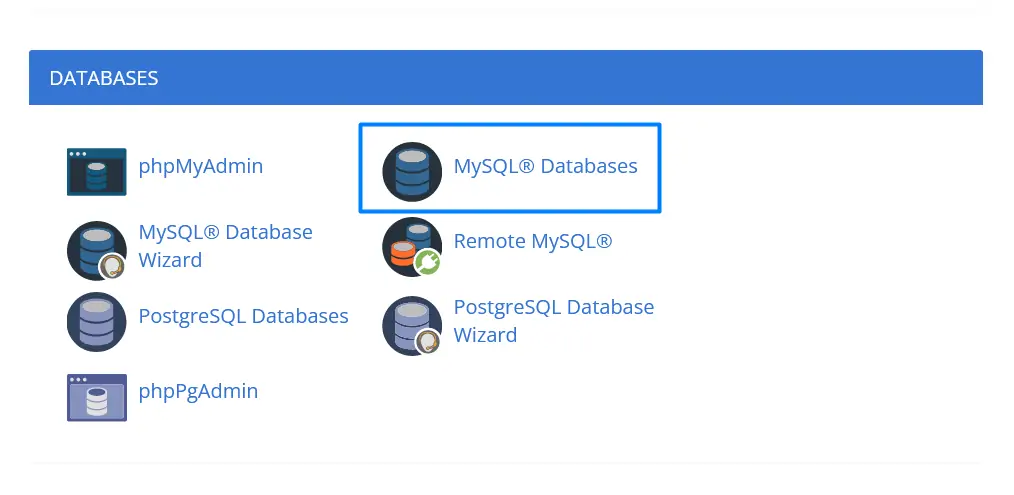
Task: Select the MySQL® Database Wizard text link
Action: [x=225, y=246]
